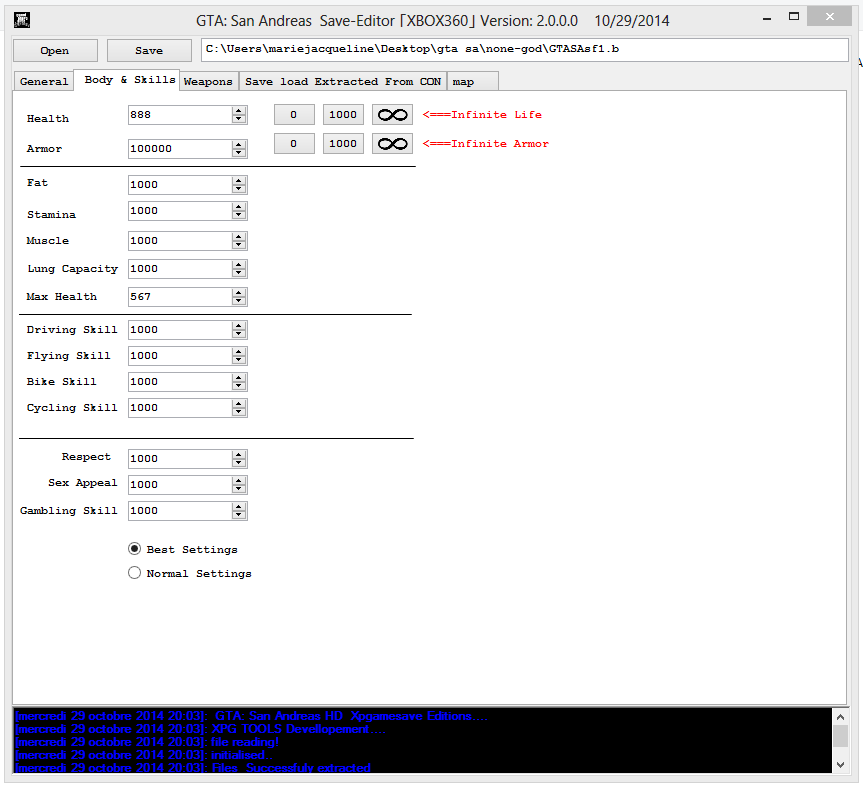Open the Save load Extracted From CON tab
The height and width of the screenshot is (791, 863).
tap(342, 82)
